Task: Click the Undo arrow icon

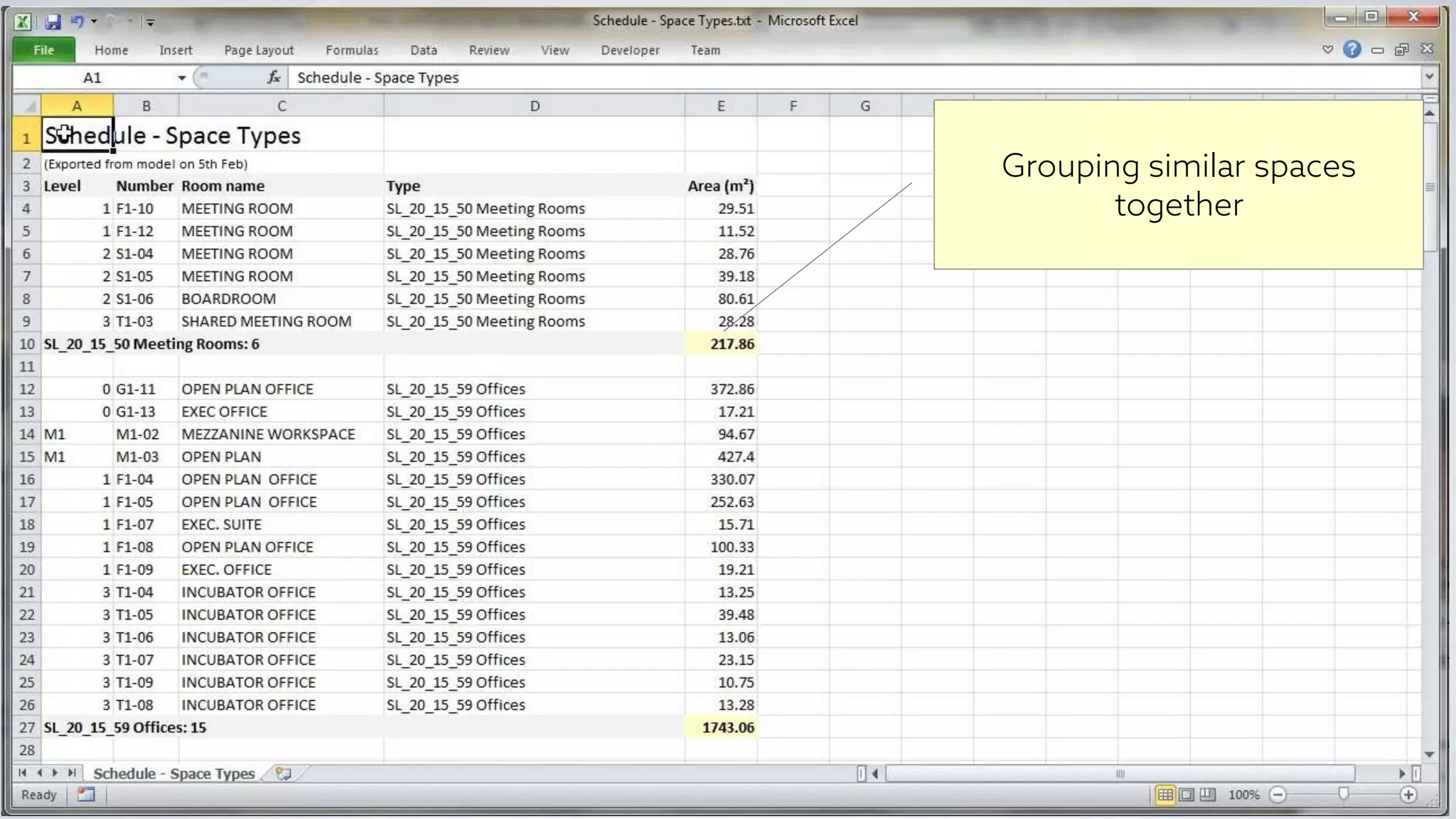Action: coord(77,21)
